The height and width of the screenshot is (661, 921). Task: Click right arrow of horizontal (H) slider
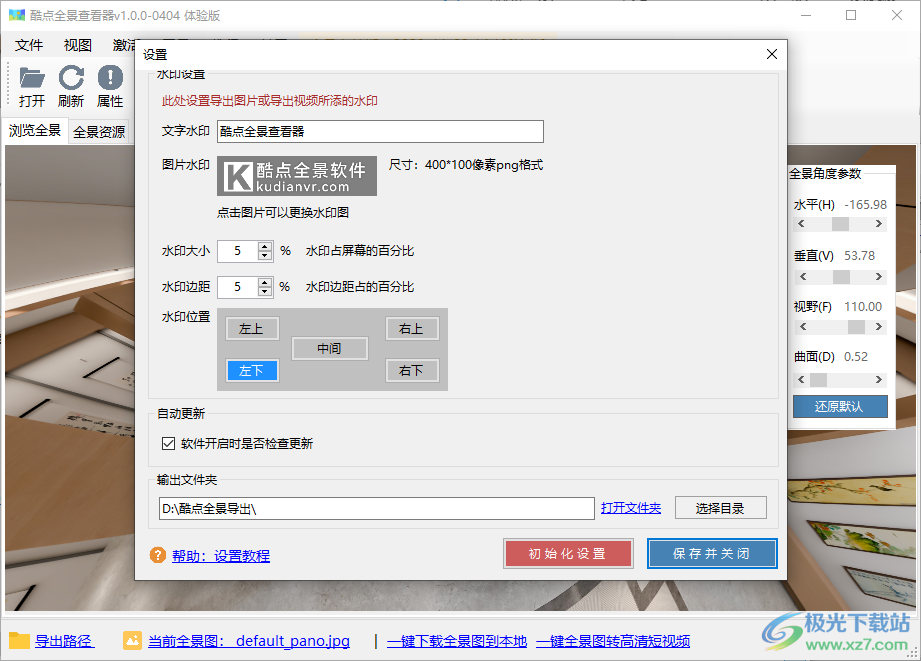[x=879, y=224]
